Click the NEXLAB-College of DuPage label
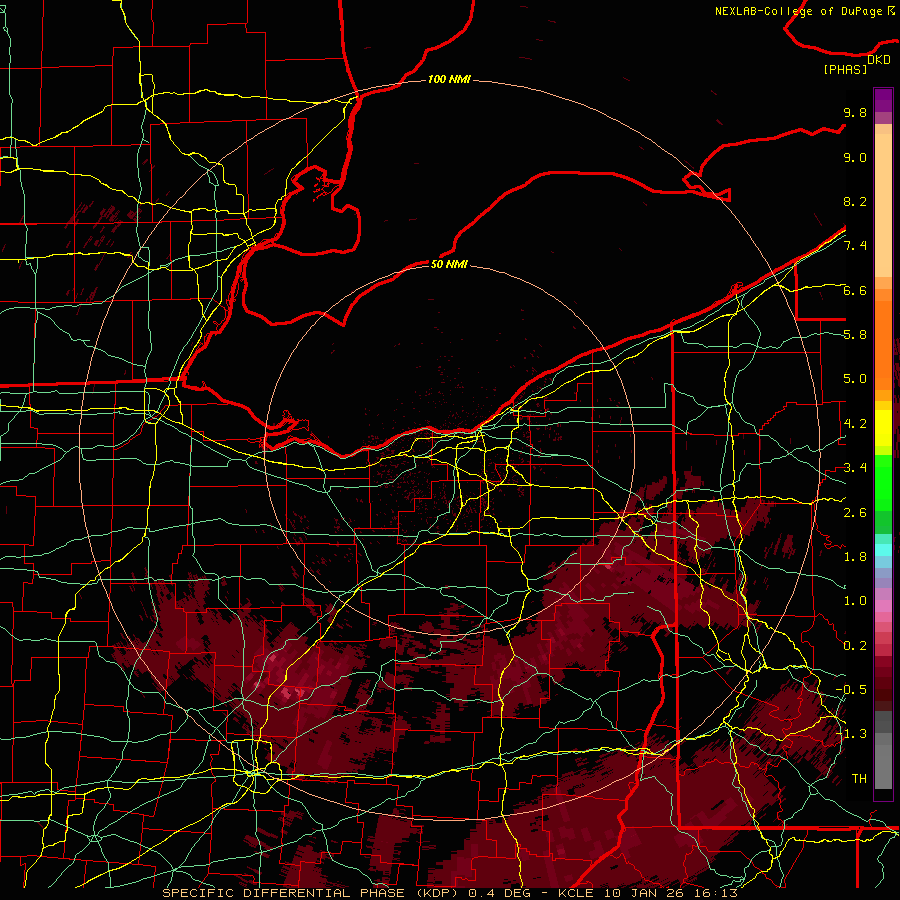This screenshot has height=900, width=900. (798, 11)
